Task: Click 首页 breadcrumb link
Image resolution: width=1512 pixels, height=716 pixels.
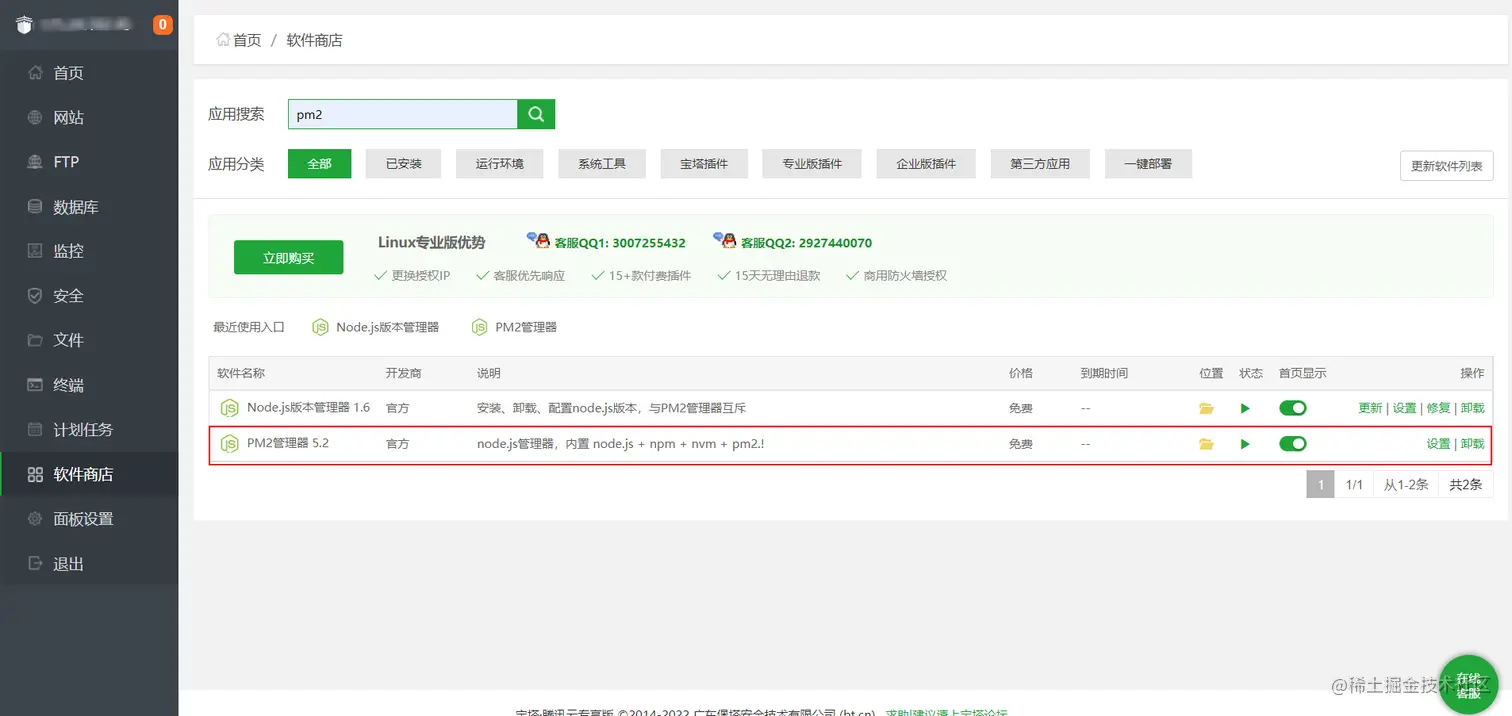Action: [x=247, y=40]
